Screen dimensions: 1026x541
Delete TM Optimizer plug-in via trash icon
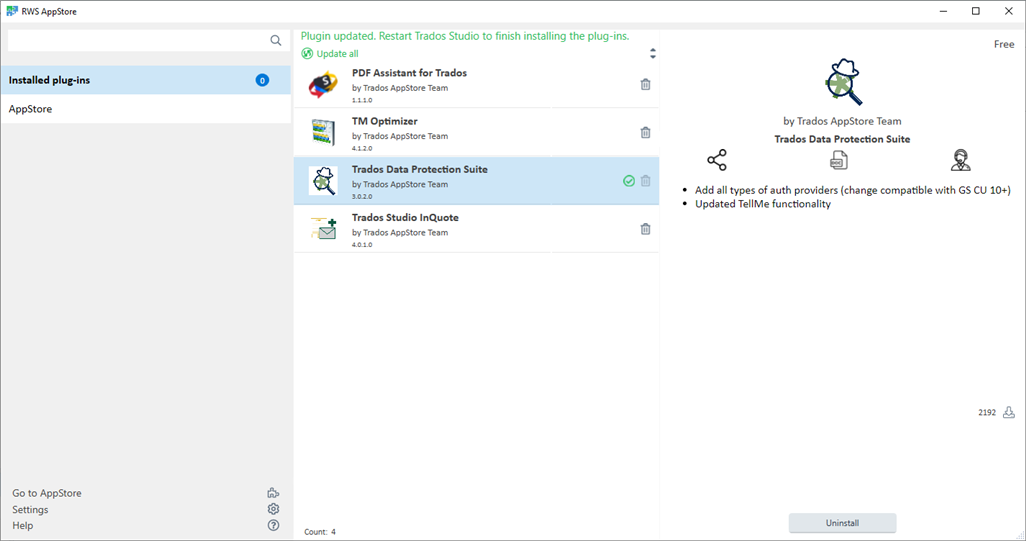(645, 133)
